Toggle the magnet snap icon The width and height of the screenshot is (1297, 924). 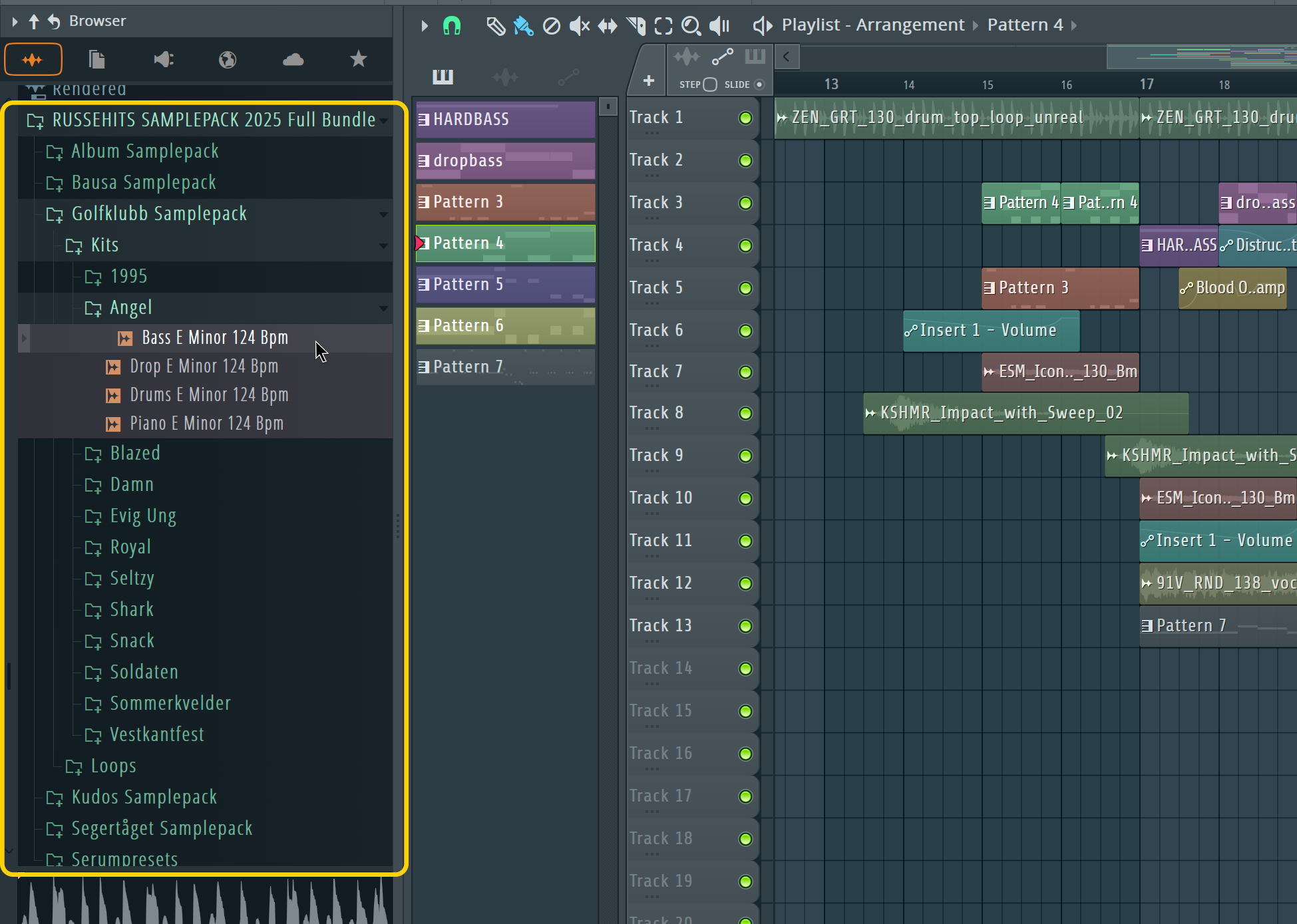coord(452,26)
